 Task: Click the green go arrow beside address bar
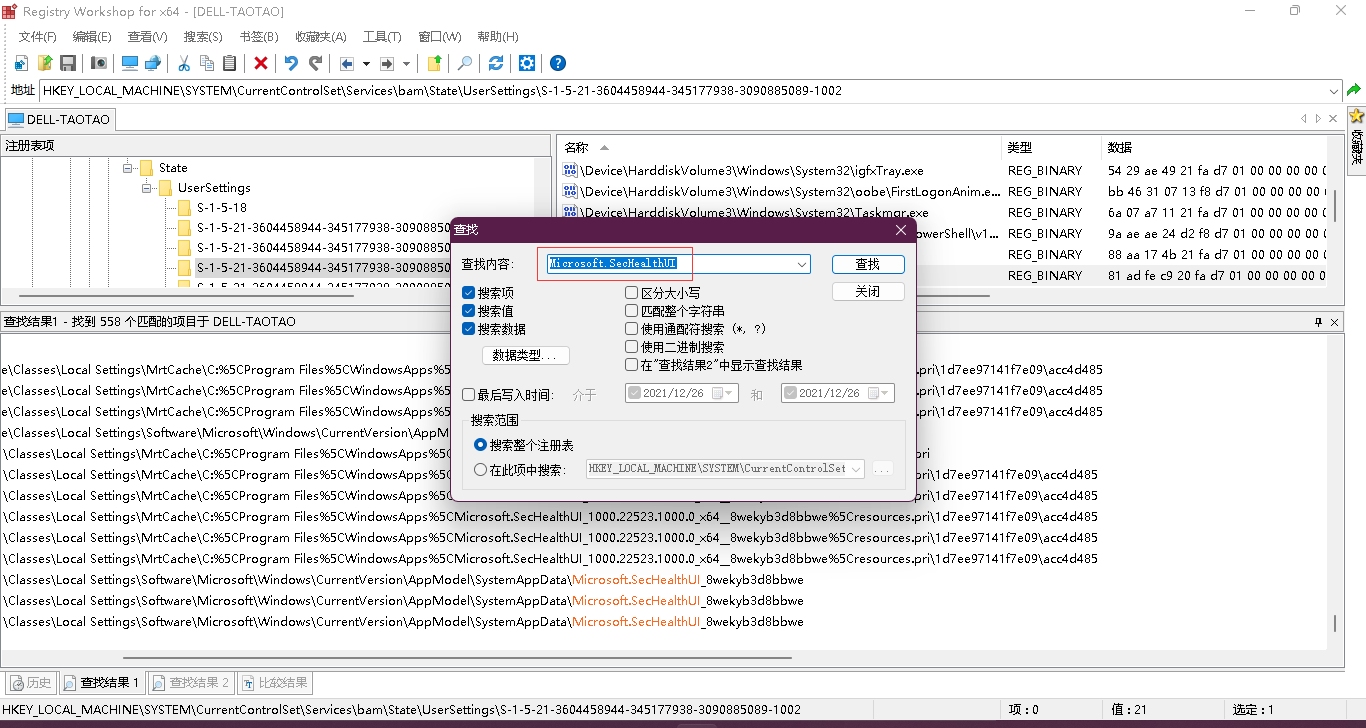click(x=1354, y=90)
